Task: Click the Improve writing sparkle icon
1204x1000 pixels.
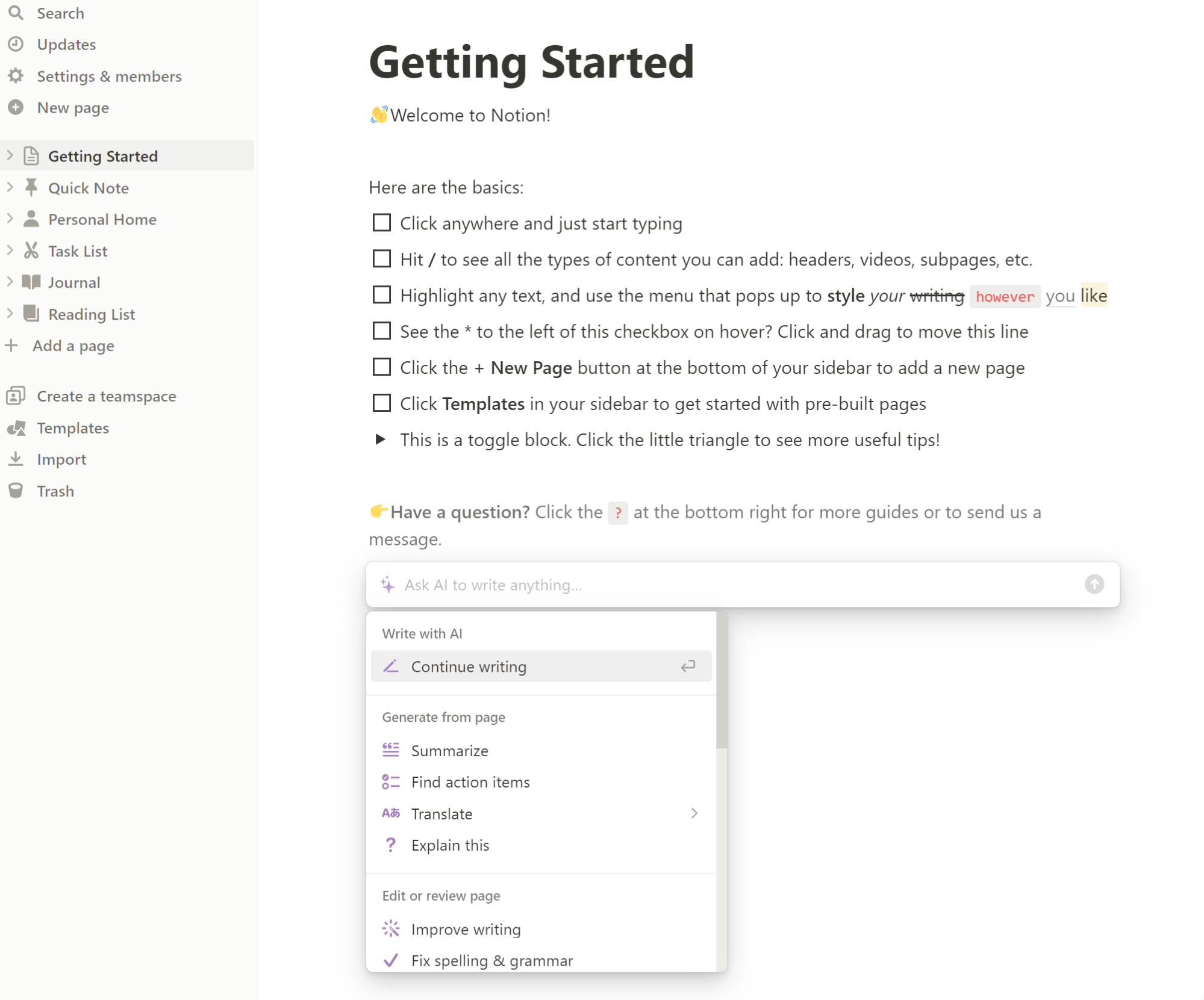Action: [391, 928]
